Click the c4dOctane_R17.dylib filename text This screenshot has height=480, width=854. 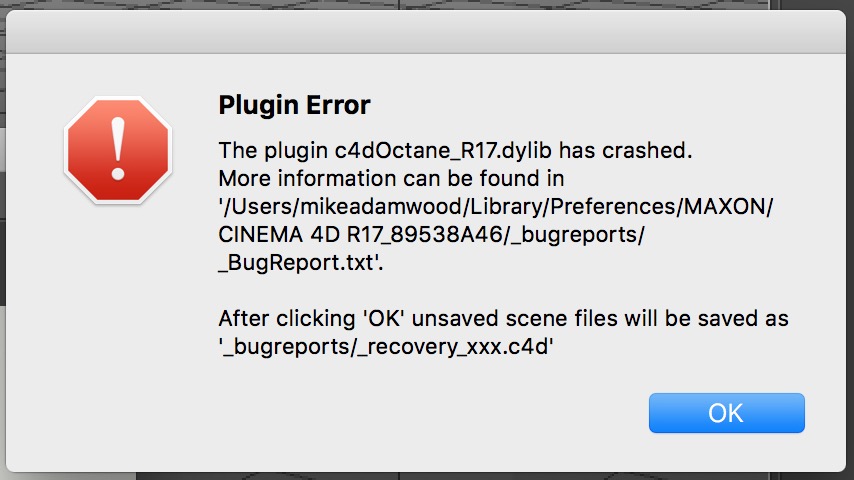pos(440,152)
